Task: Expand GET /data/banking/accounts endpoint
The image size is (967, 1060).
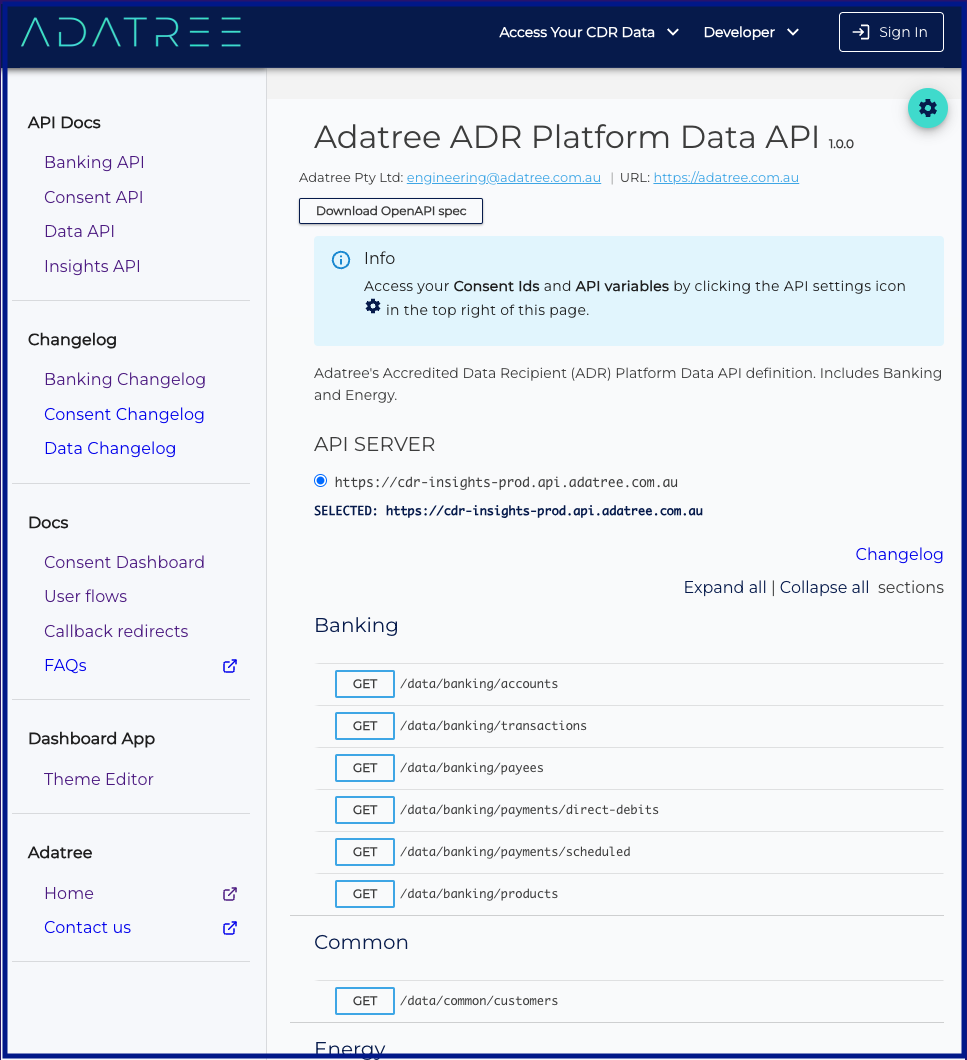Action: (630, 684)
